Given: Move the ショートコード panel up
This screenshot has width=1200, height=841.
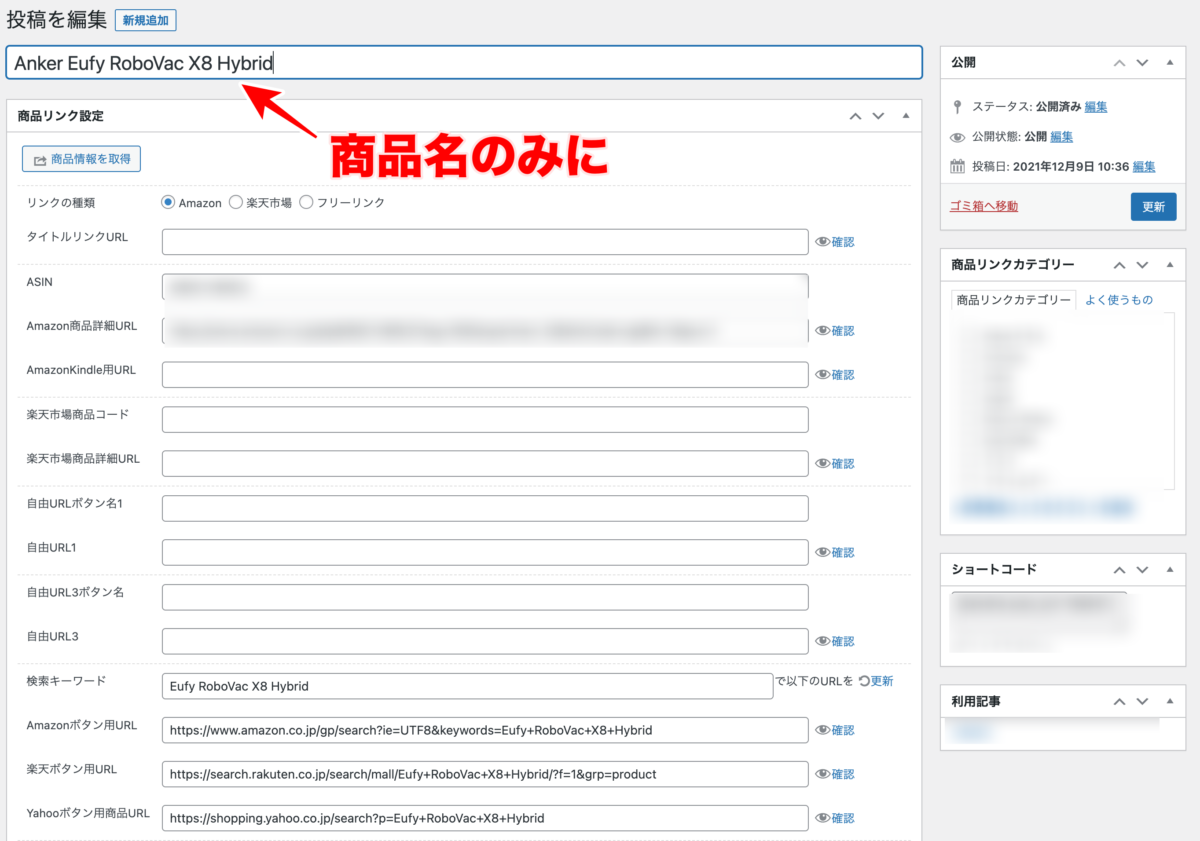Looking at the screenshot, I should (1120, 569).
